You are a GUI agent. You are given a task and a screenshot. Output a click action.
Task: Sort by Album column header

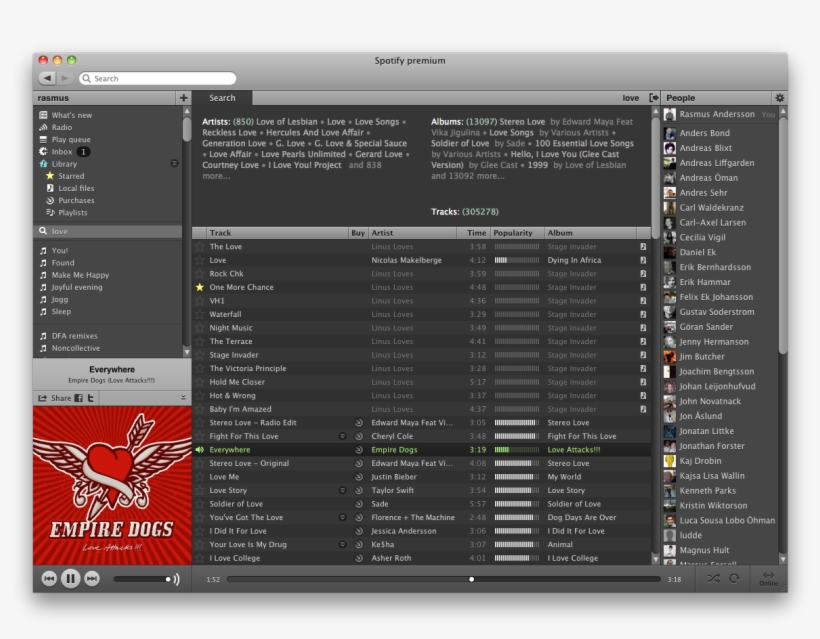coord(590,233)
